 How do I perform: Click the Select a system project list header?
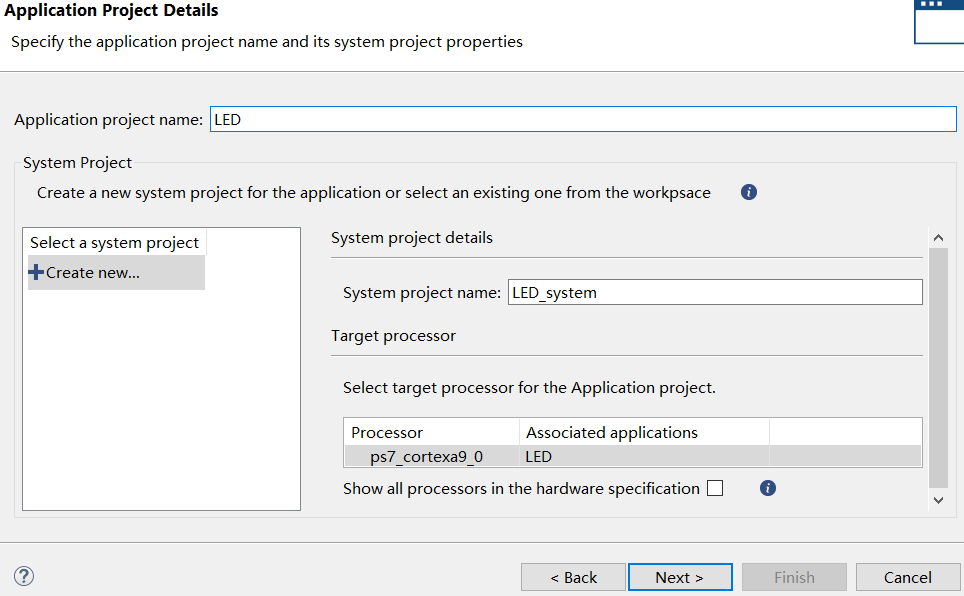click(x=115, y=242)
